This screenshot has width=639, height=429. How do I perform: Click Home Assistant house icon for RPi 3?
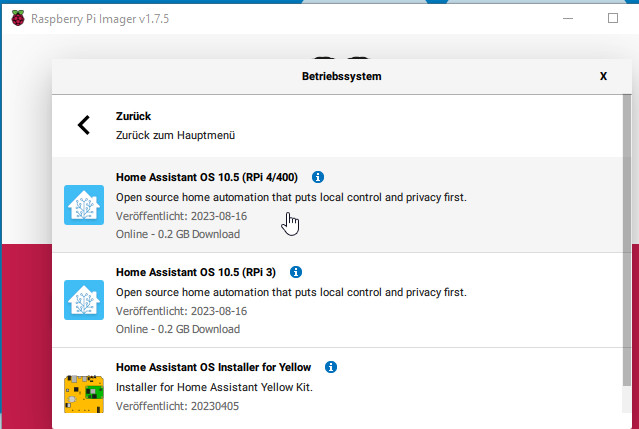(x=84, y=300)
